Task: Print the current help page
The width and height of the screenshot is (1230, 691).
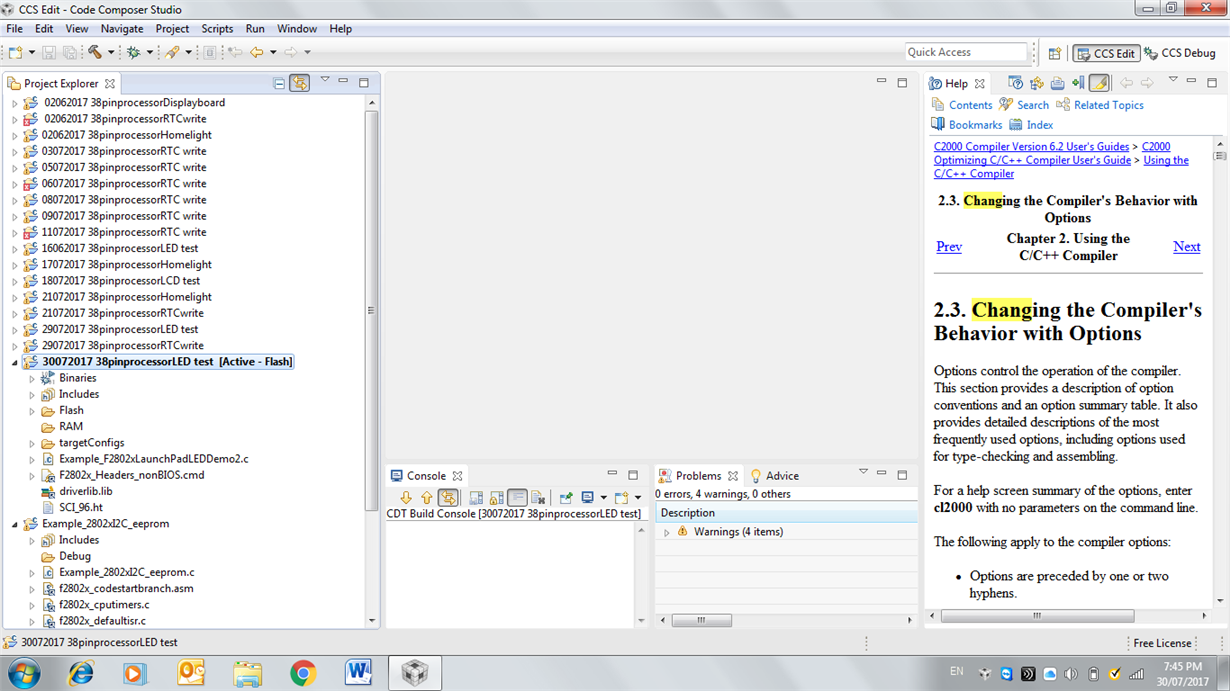Action: [x=1057, y=83]
